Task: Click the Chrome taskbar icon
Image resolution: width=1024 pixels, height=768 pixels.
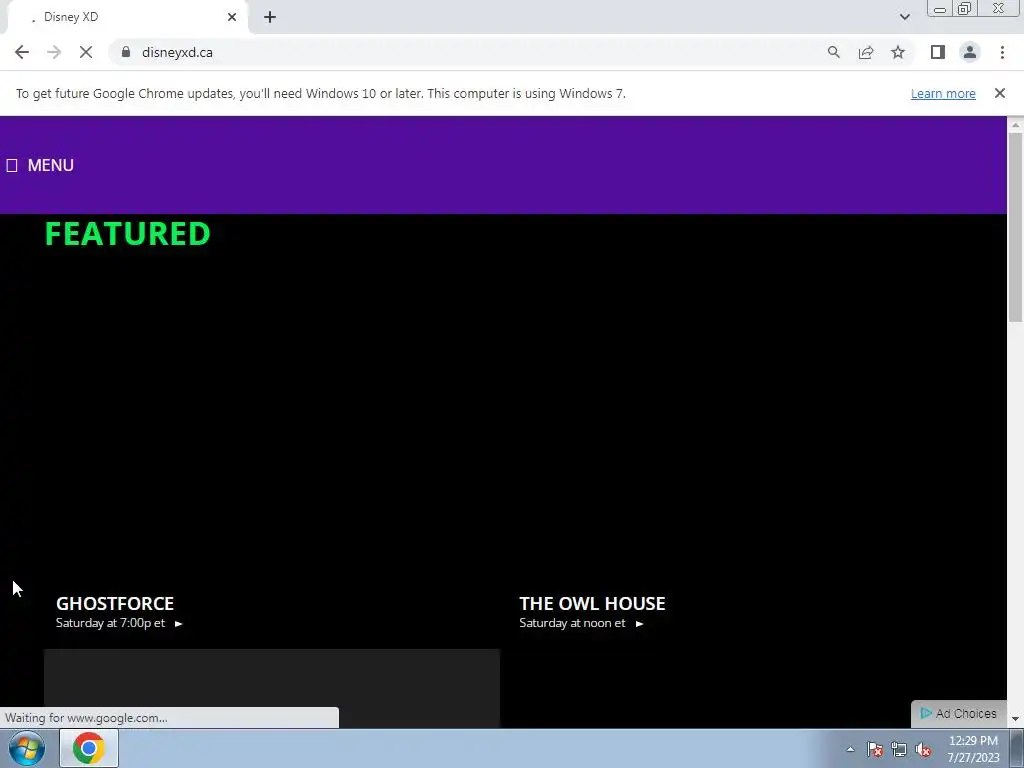Action: [x=89, y=748]
